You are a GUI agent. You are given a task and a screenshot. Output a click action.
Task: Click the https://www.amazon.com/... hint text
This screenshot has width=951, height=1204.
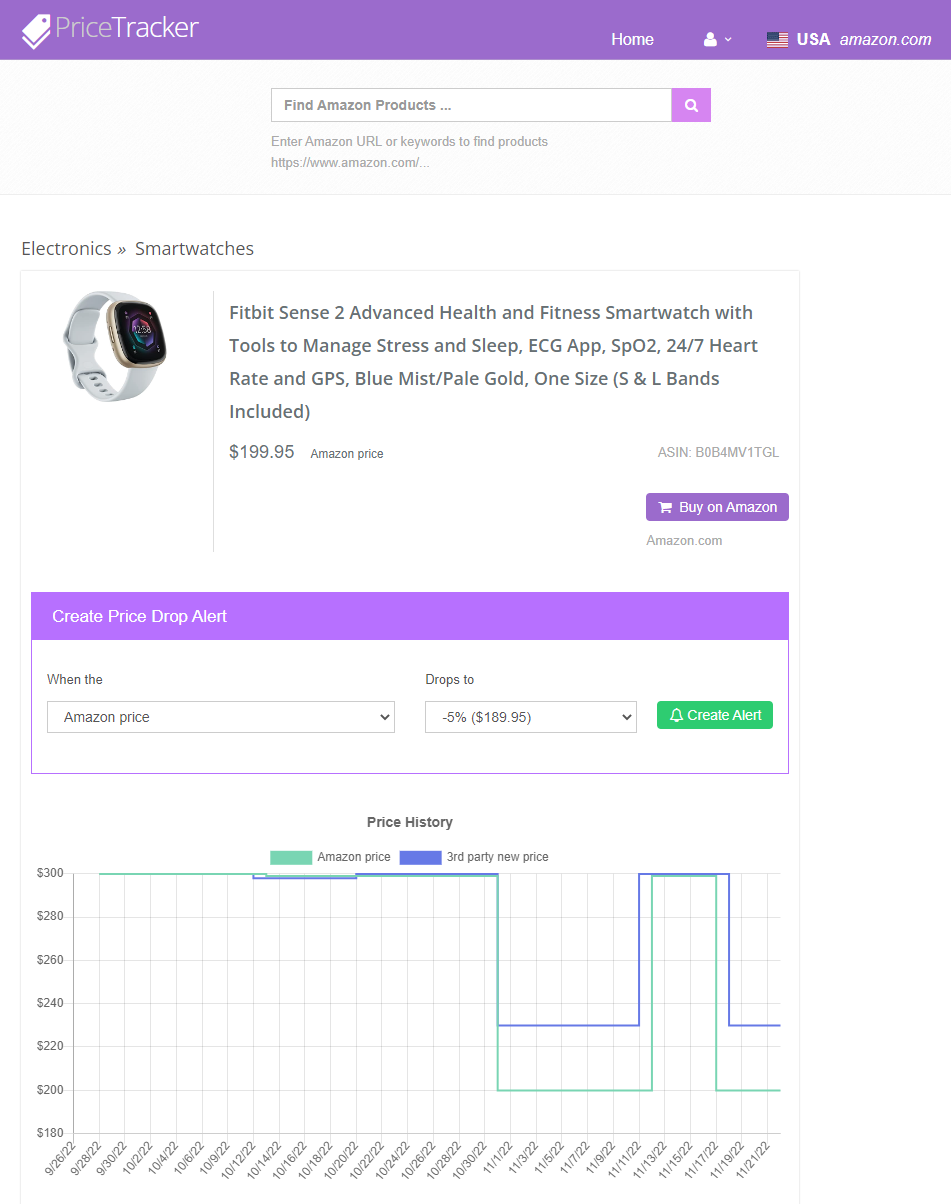coord(350,162)
